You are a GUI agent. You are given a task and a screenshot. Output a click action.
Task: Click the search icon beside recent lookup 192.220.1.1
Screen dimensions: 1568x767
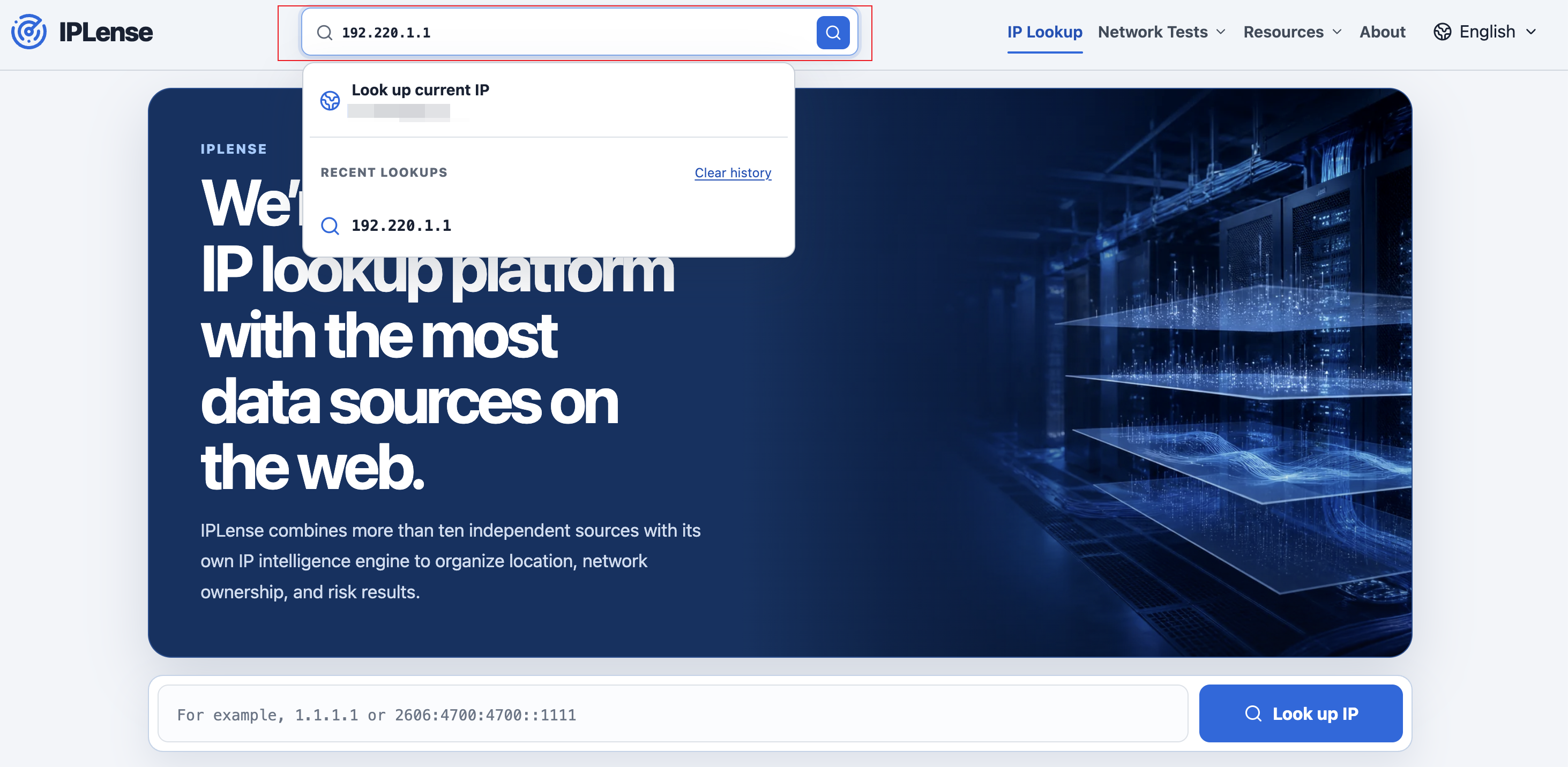point(330,225)
